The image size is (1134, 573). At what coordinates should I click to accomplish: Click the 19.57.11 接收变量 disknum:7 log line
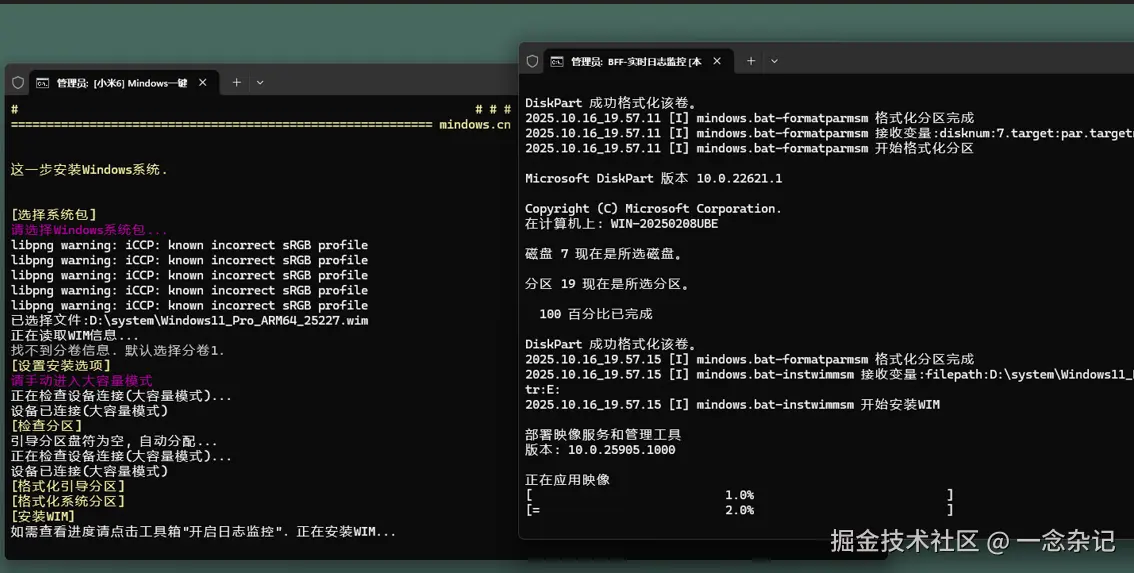tap(830, 133)
